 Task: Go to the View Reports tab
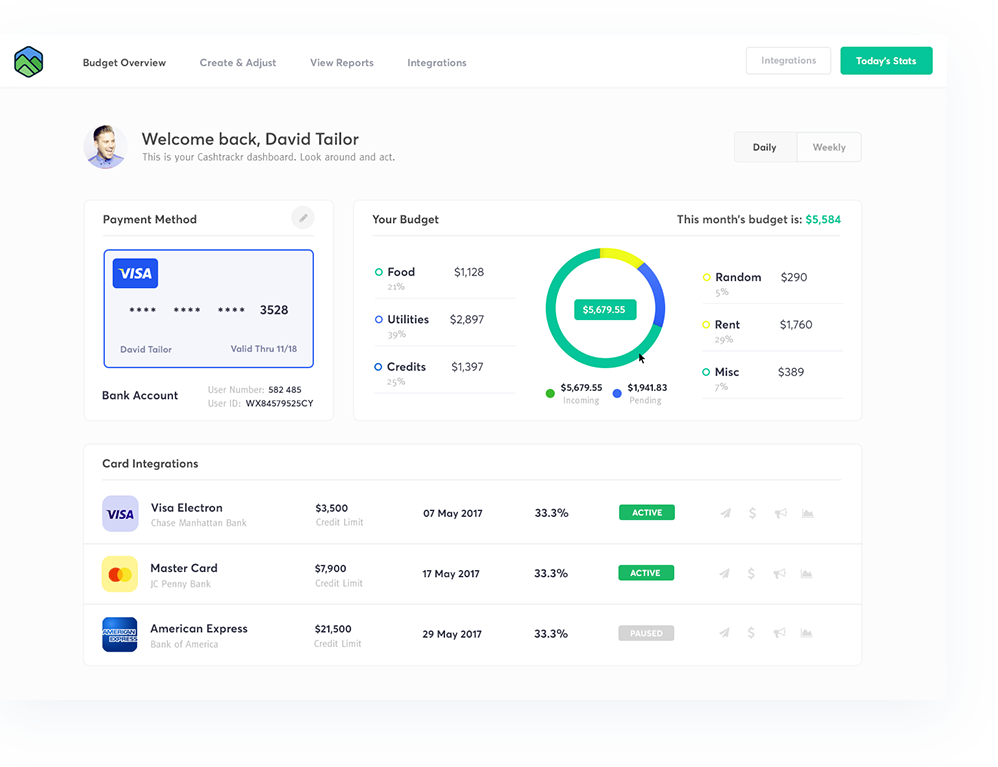point(342,62)
